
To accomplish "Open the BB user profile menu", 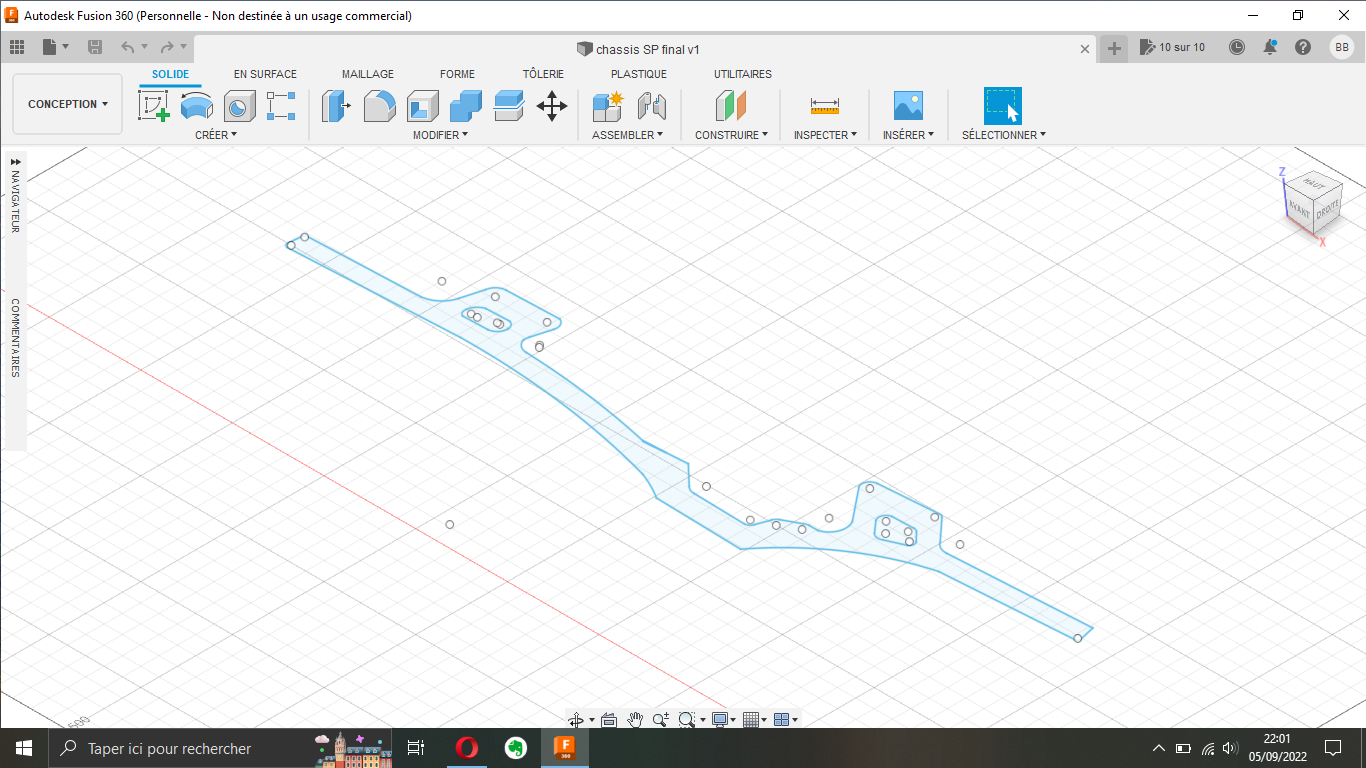I will (1342, 47).
